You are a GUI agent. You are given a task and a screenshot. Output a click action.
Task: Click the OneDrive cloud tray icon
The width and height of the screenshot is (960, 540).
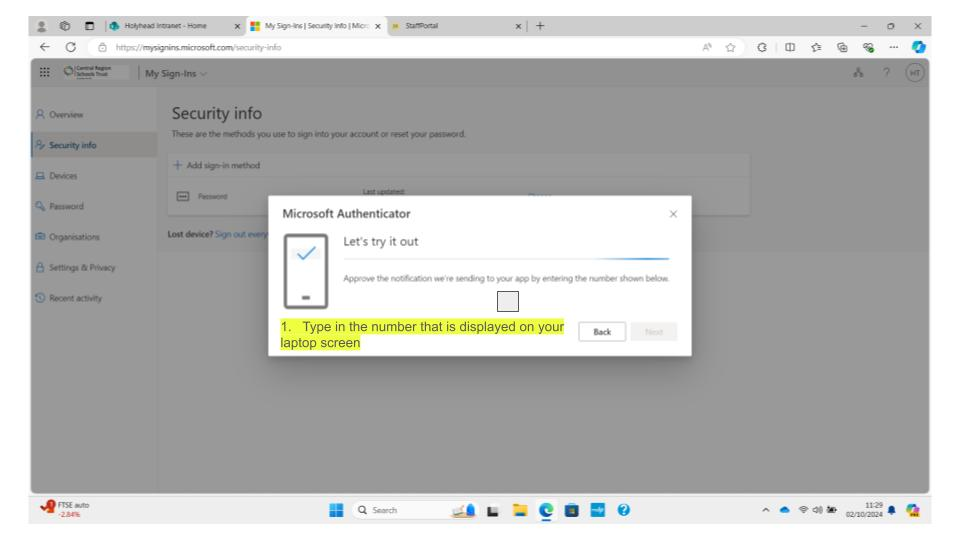(784, 509)
